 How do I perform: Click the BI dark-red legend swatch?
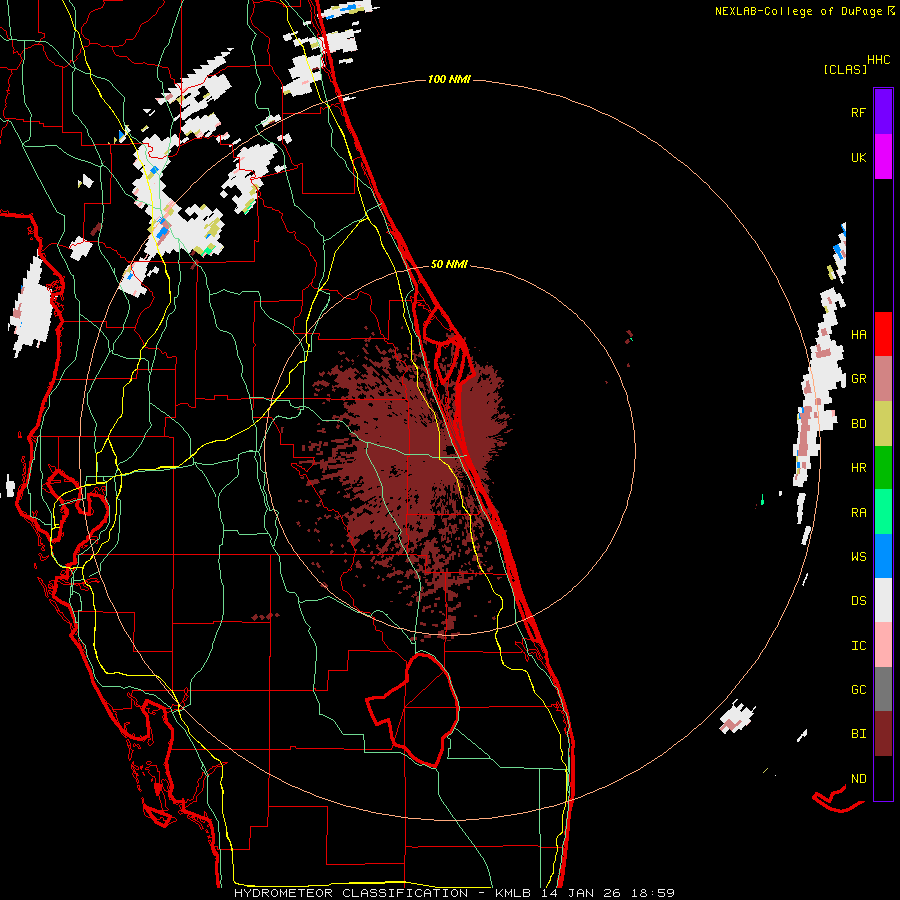click(883, 734)
